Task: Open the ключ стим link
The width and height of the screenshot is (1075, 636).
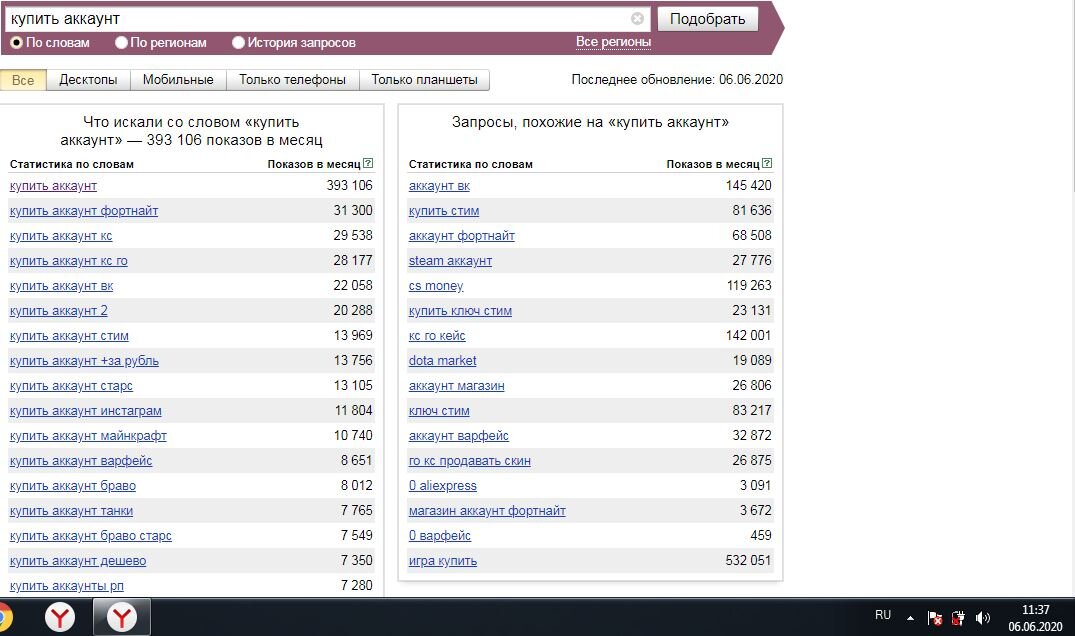Action: tap(439, 411)
